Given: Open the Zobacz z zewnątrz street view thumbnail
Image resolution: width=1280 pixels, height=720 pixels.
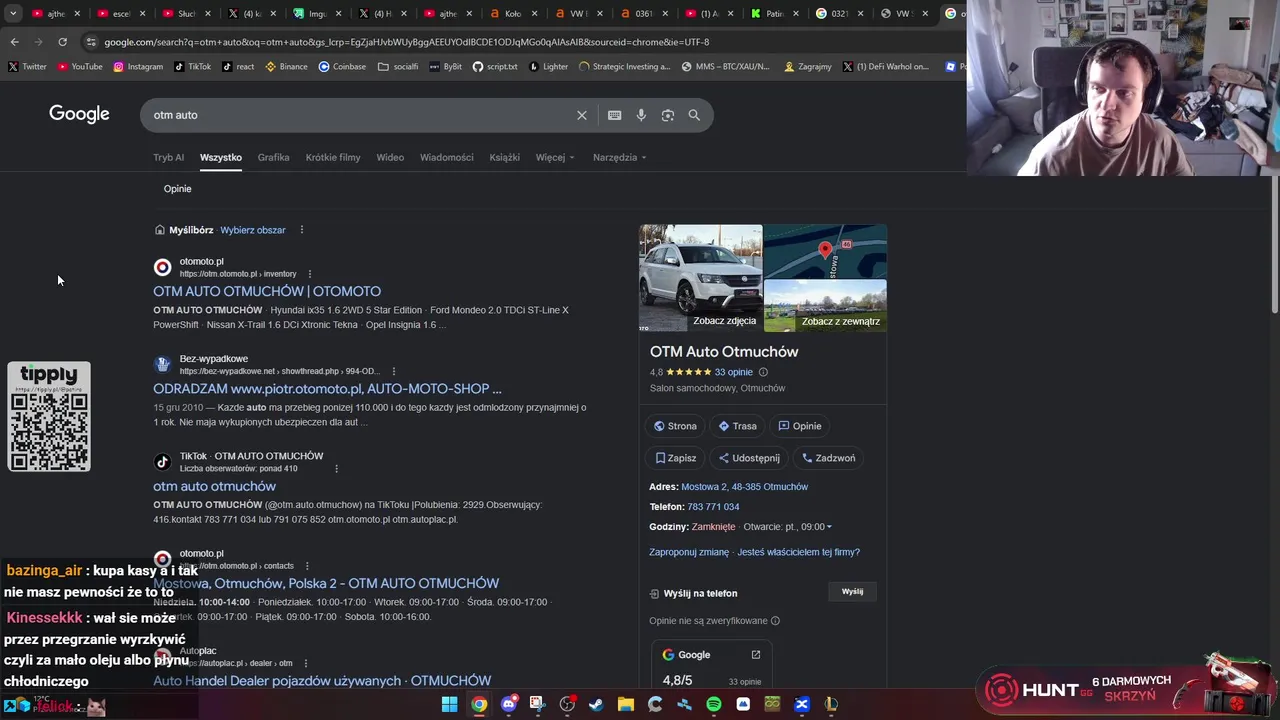Looking at the screenshot, I should pos(825,306).
